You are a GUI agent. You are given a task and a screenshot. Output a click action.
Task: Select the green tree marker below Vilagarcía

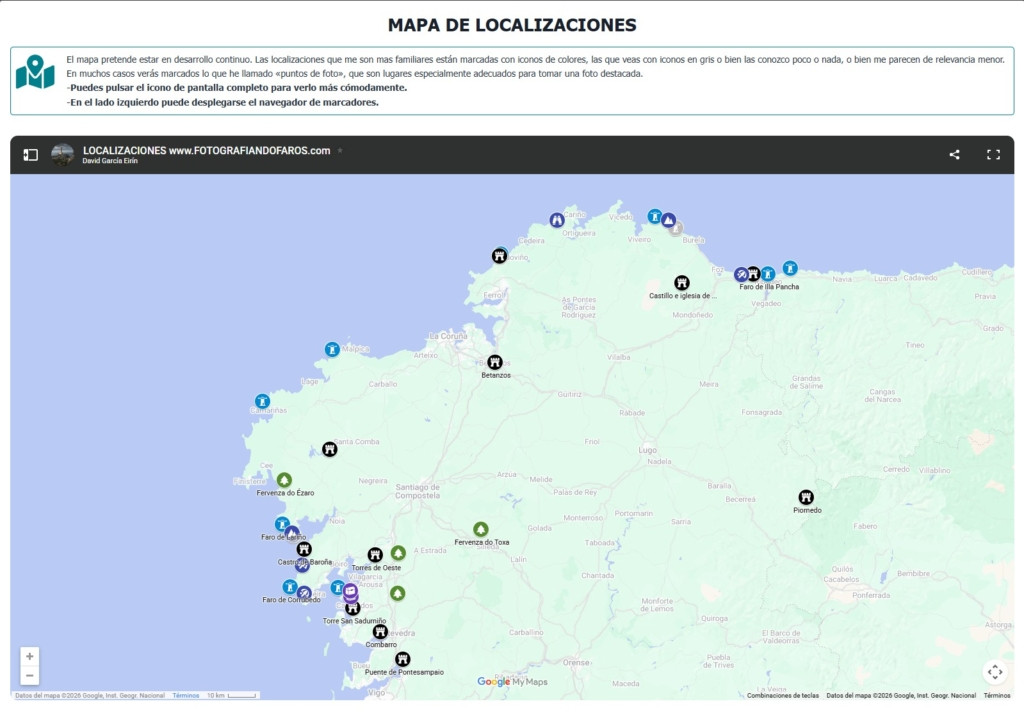coord(398,594)
